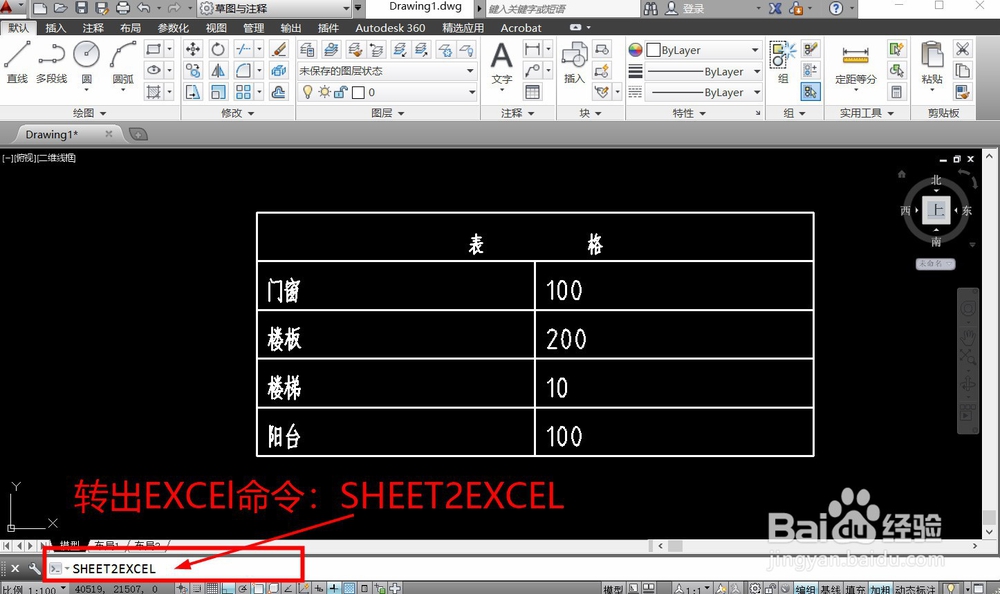Toggle layer on/off lightbulb icon
Screen dimensions: 1000x594
307,92
